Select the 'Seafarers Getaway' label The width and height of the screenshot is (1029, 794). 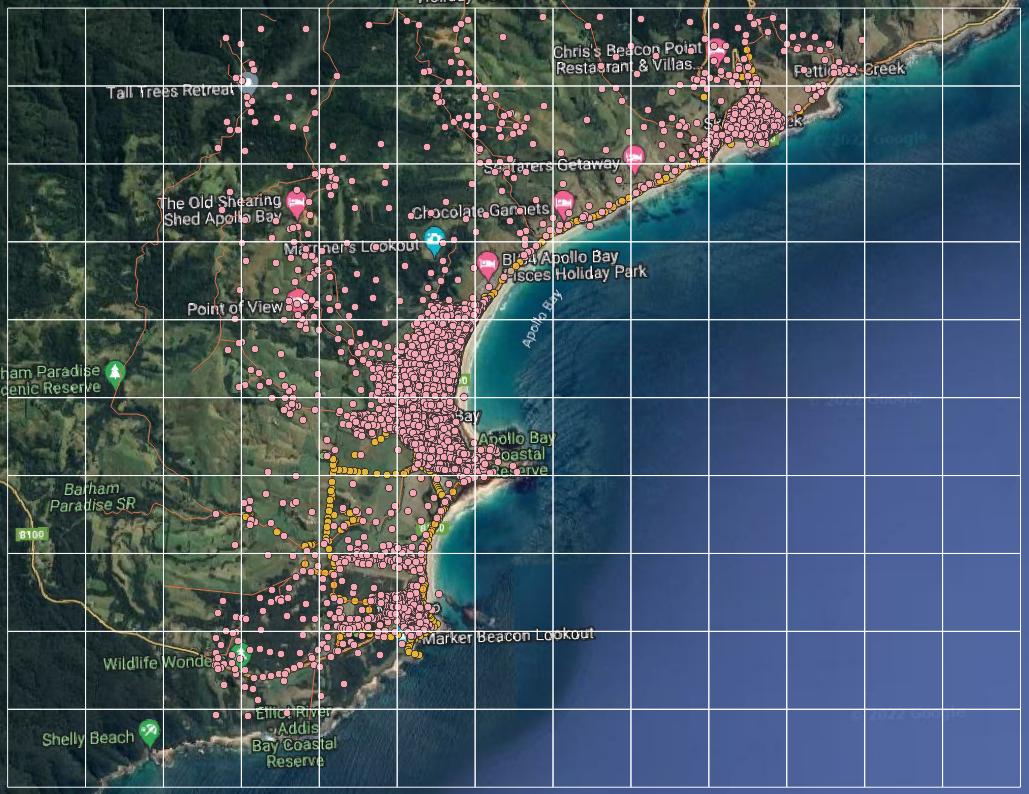(551, 165)
